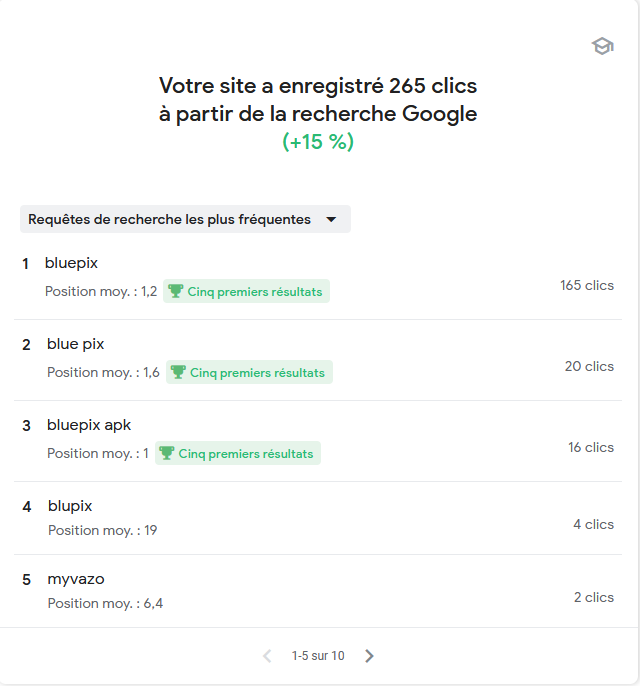Open the most frequent search queries dropdown
Viewport: 640px width, 686px height.
click(170, 220)
